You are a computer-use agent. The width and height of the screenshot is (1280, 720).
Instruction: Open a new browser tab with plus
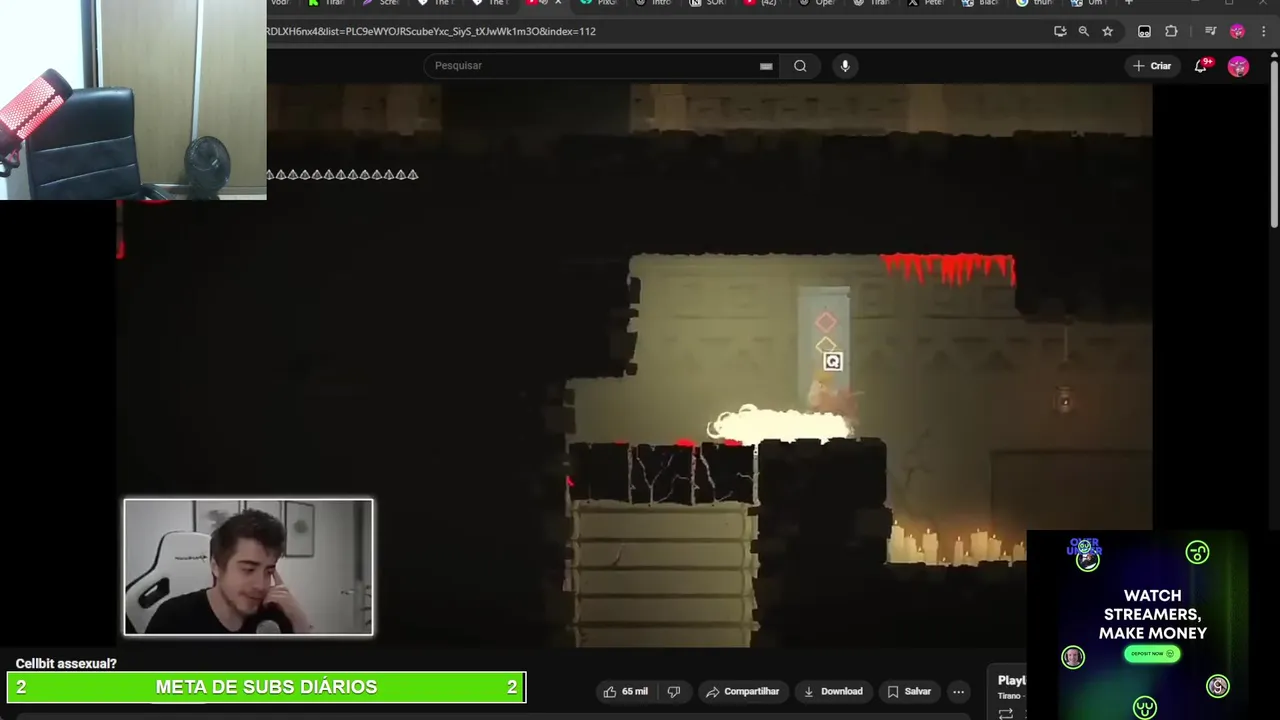coord(1128,3)
